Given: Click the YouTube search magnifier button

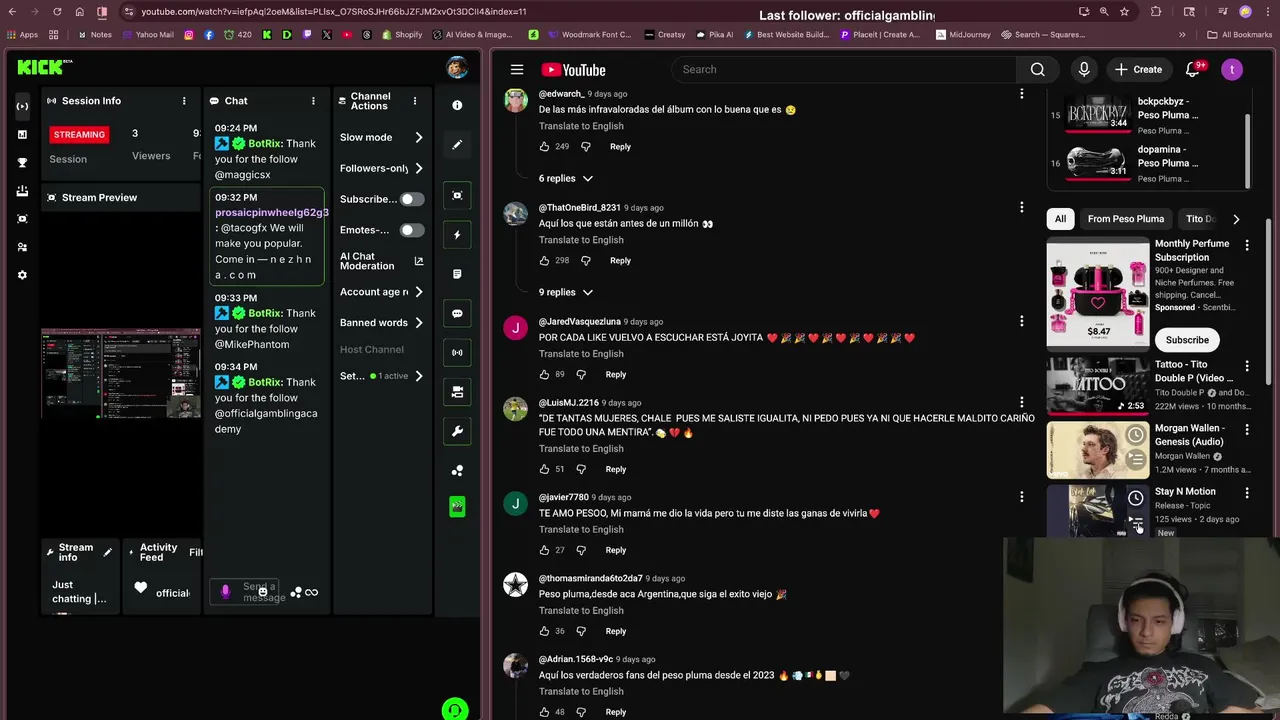Looking at the screenshot, I should pyautogui.click(x=1037, y=69).
